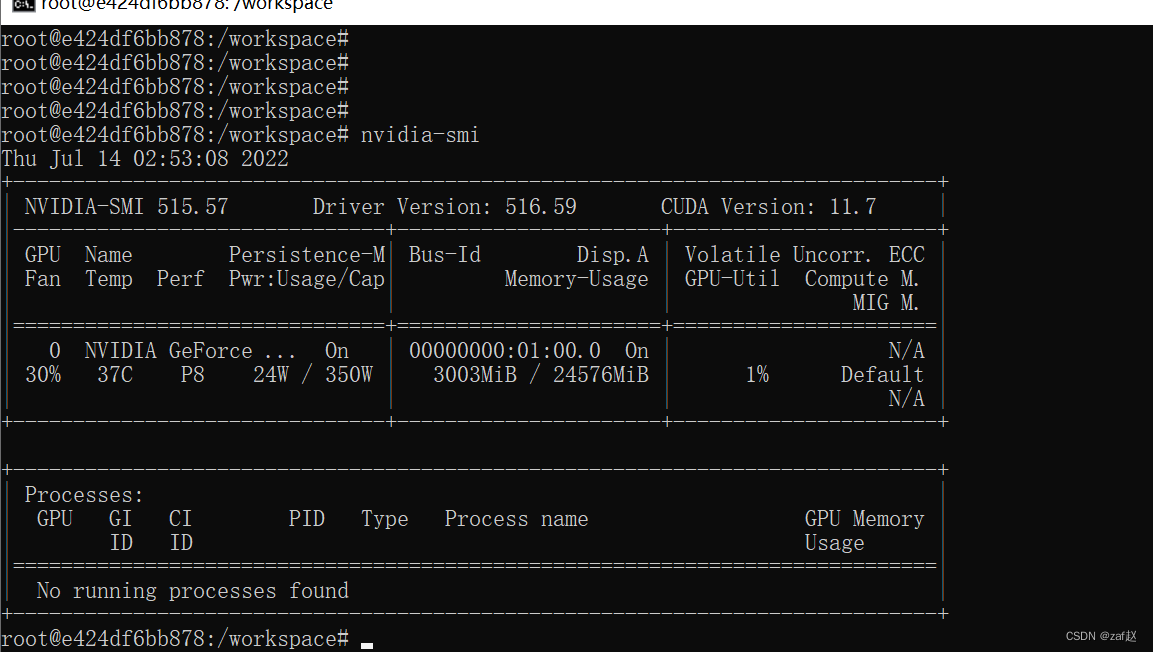
Task: Click the blinking cursor at the command prompt
Action: pos(366,644)
